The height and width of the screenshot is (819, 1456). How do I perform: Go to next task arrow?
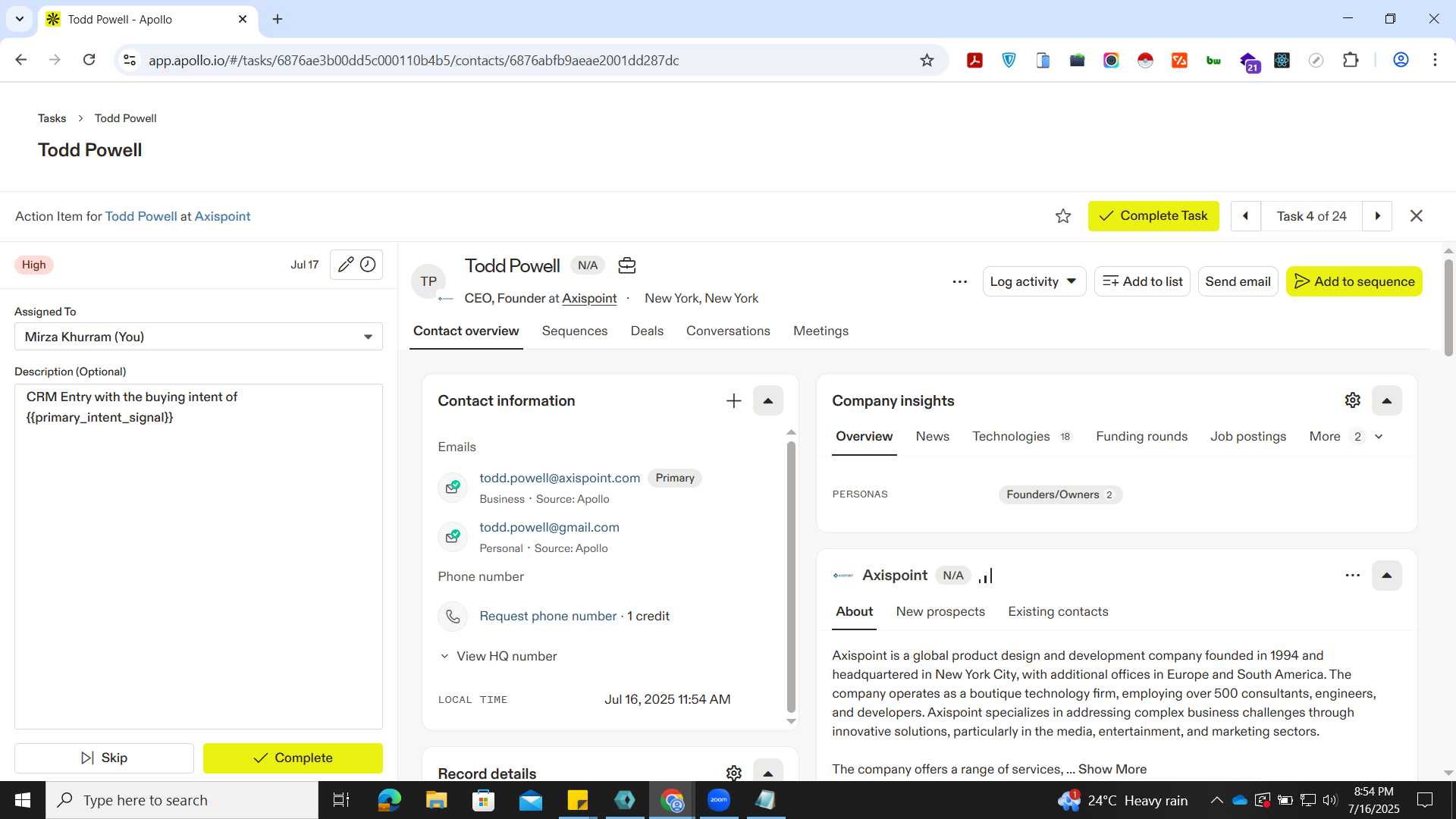pos(1377,216)
